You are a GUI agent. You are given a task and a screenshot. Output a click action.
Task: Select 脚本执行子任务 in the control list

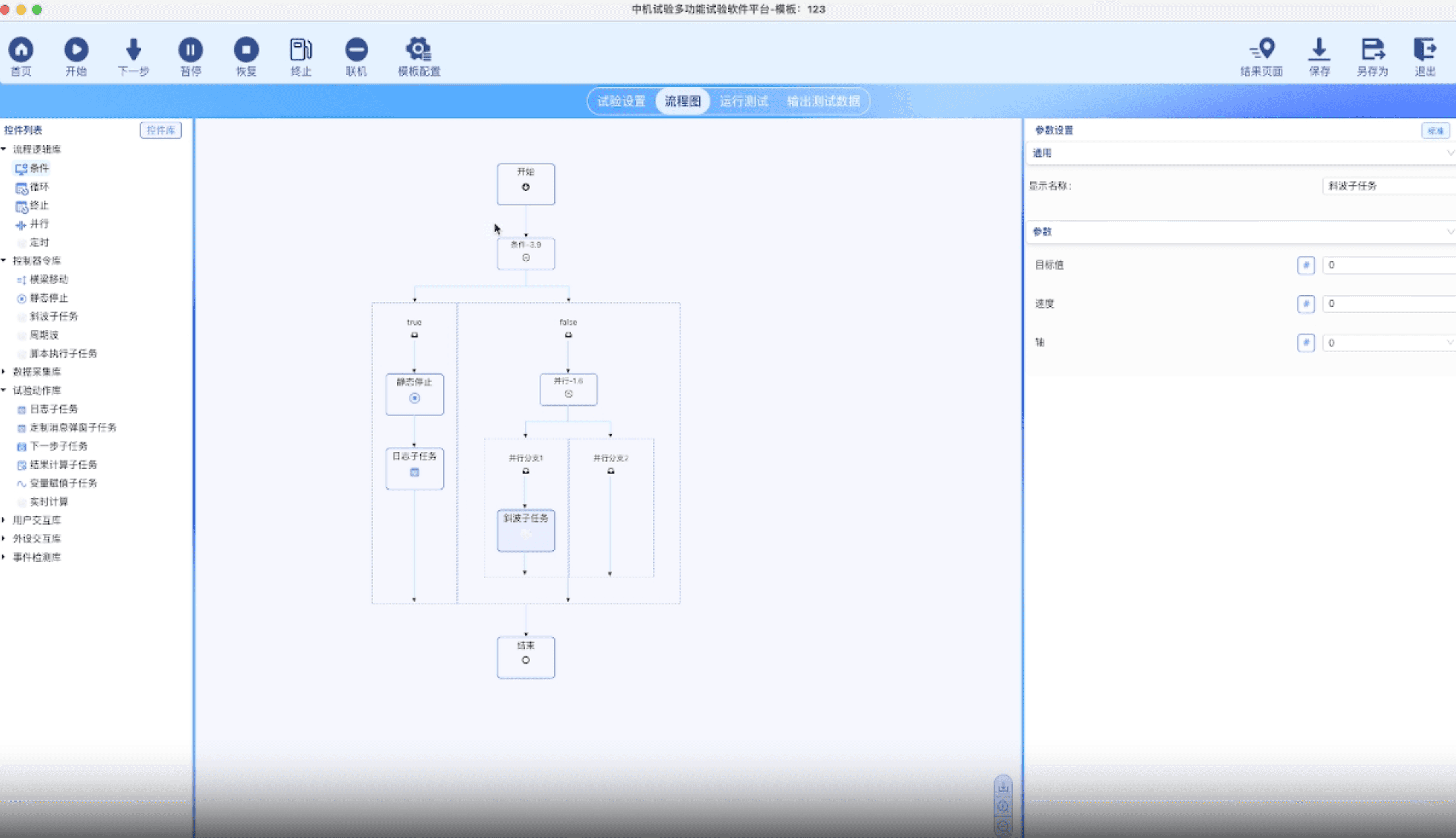63,353
